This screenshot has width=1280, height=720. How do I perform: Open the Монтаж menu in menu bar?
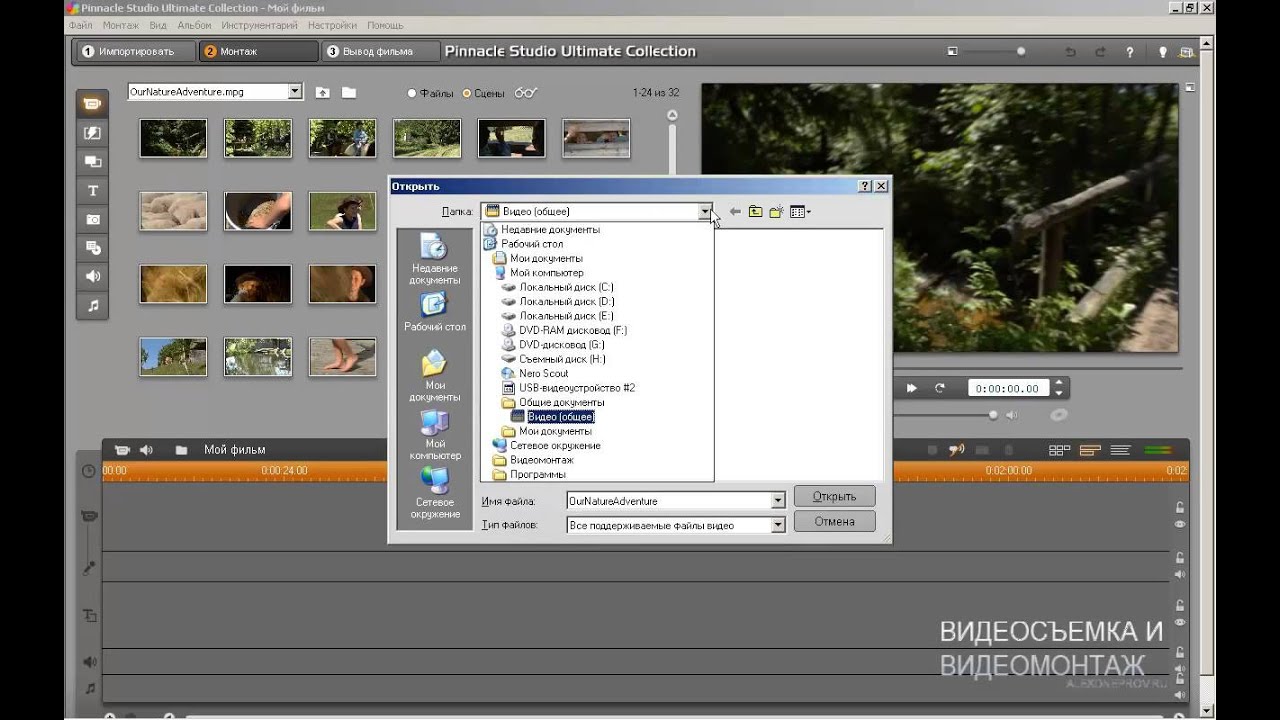[x=120, y=24]
